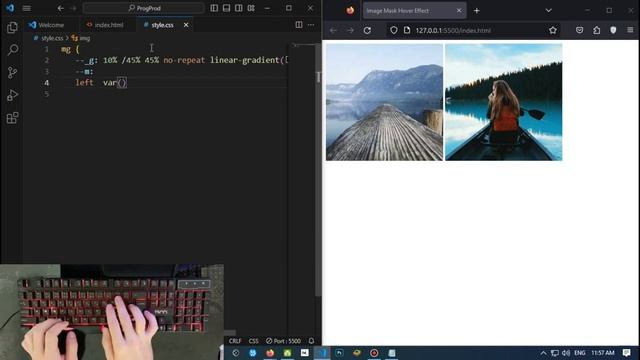Click the Firefox toolbar shield extension icon

coord(613,30)
